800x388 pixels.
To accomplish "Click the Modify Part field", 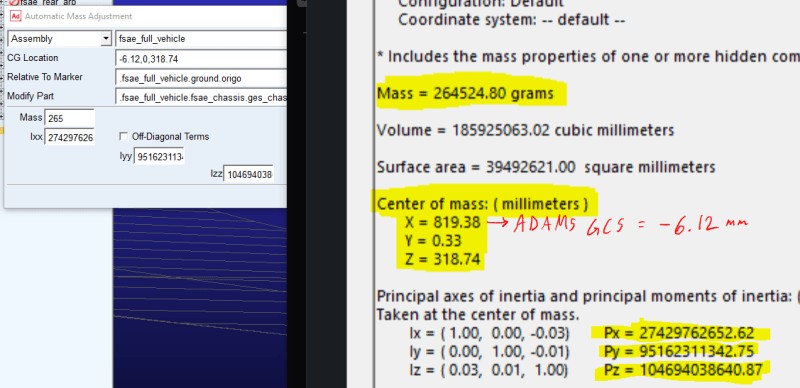I will (x=201, y=97).
